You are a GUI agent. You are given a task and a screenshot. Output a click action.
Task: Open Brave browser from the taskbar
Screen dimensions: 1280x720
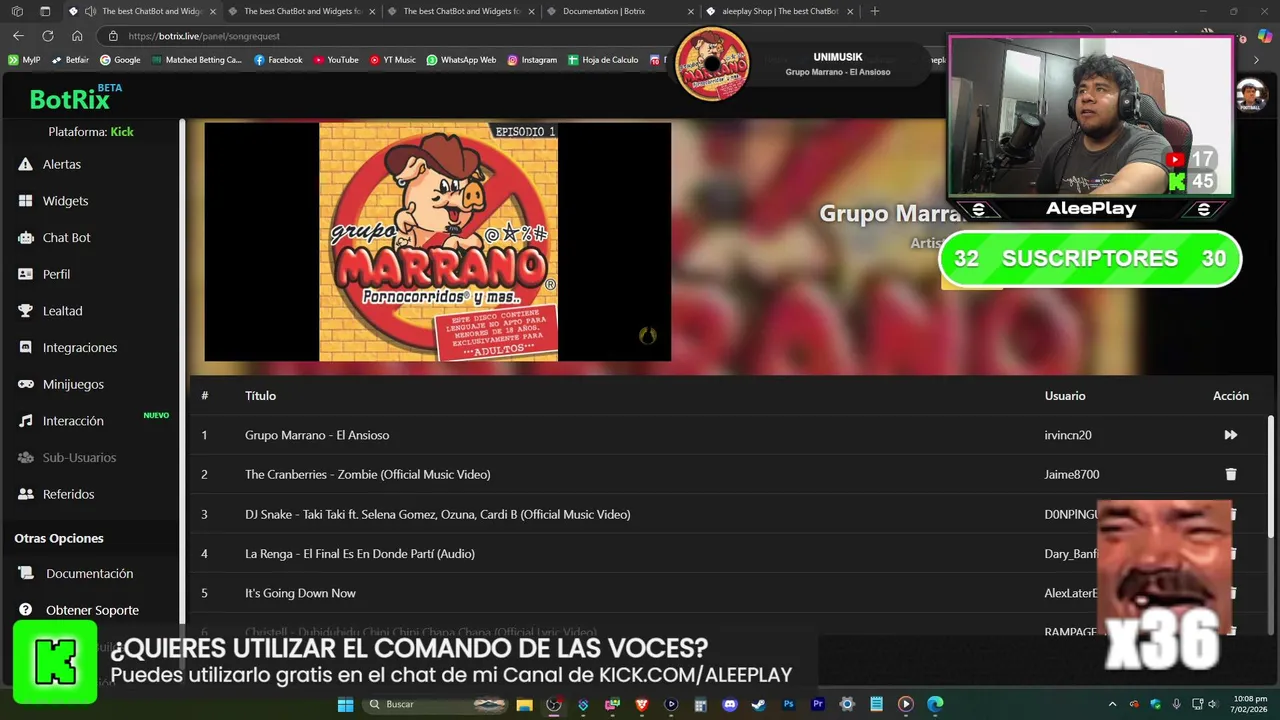click(x=642, y=704)
